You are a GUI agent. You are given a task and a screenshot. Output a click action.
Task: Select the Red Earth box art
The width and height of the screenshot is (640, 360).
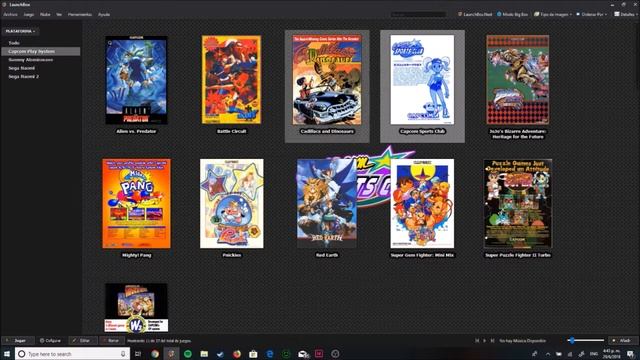tap(327, 204)
